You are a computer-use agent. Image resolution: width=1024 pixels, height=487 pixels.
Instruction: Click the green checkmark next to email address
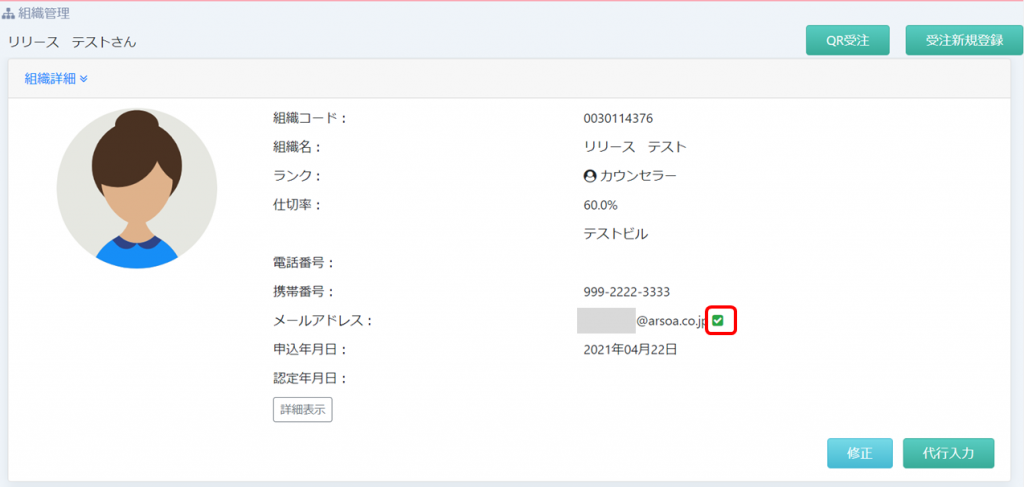point(718,321)
